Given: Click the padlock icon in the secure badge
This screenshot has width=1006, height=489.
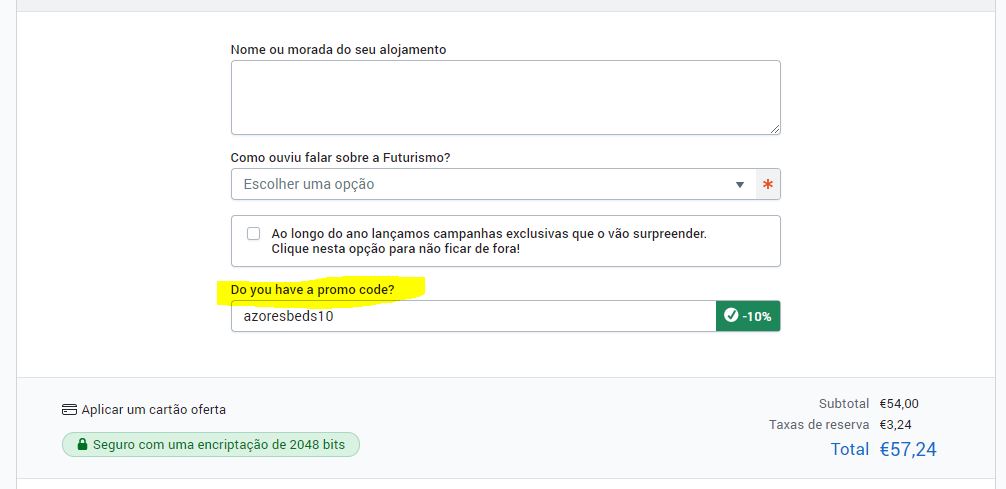Looking at the screenshot, I should coord(82,445).
